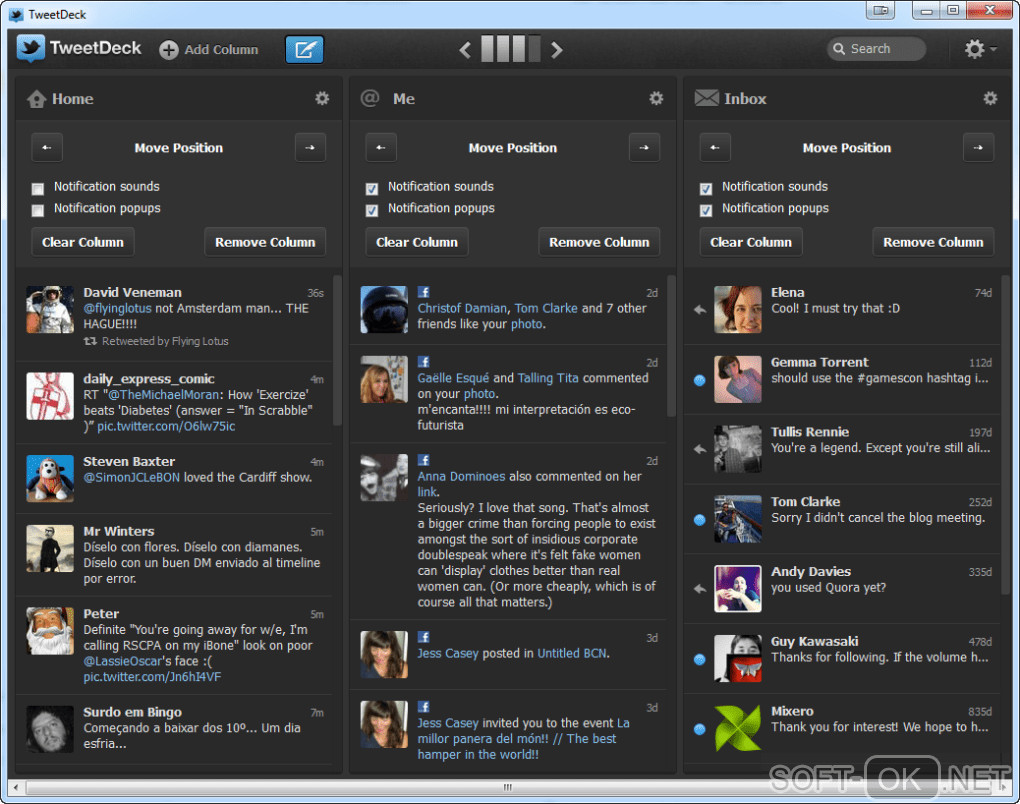Click the Add Column plus icon
The height and width of the screenshot is (804, 1020).
168,50
